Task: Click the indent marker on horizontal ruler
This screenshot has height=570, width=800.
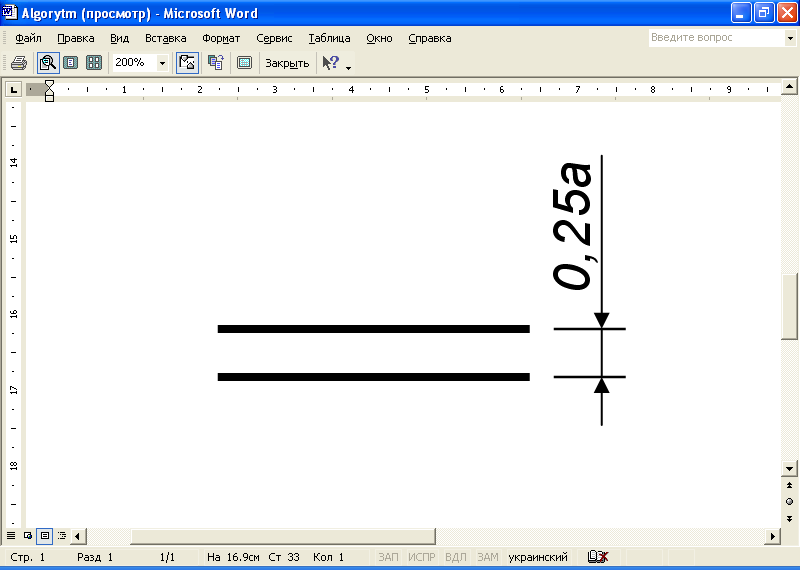Action: click(x=49, y=90)
